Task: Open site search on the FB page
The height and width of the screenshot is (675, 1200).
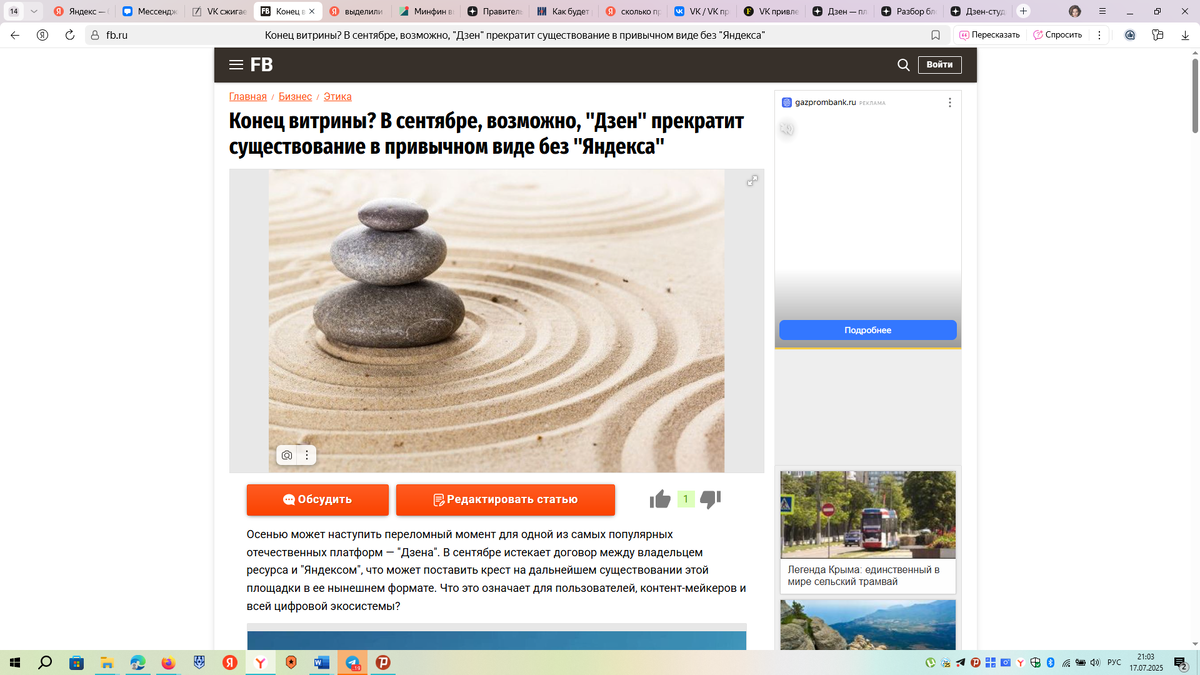Action: [903, 64]
